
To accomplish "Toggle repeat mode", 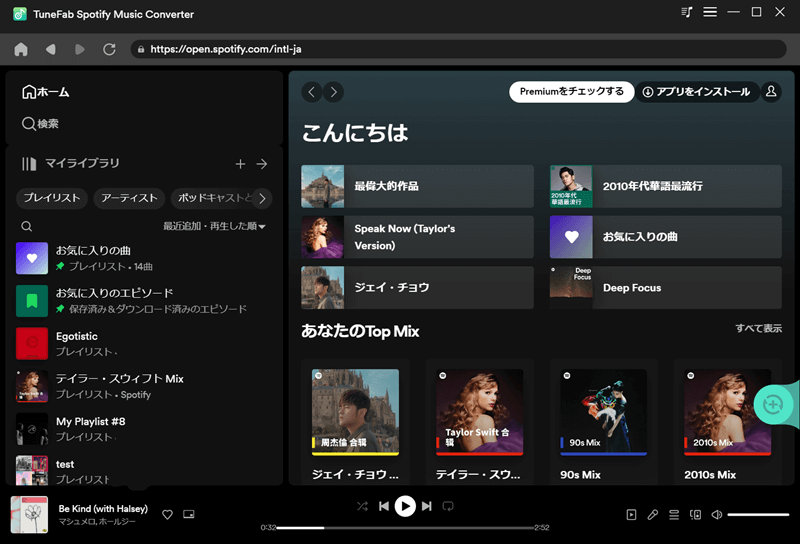I will tap(448, 506).
